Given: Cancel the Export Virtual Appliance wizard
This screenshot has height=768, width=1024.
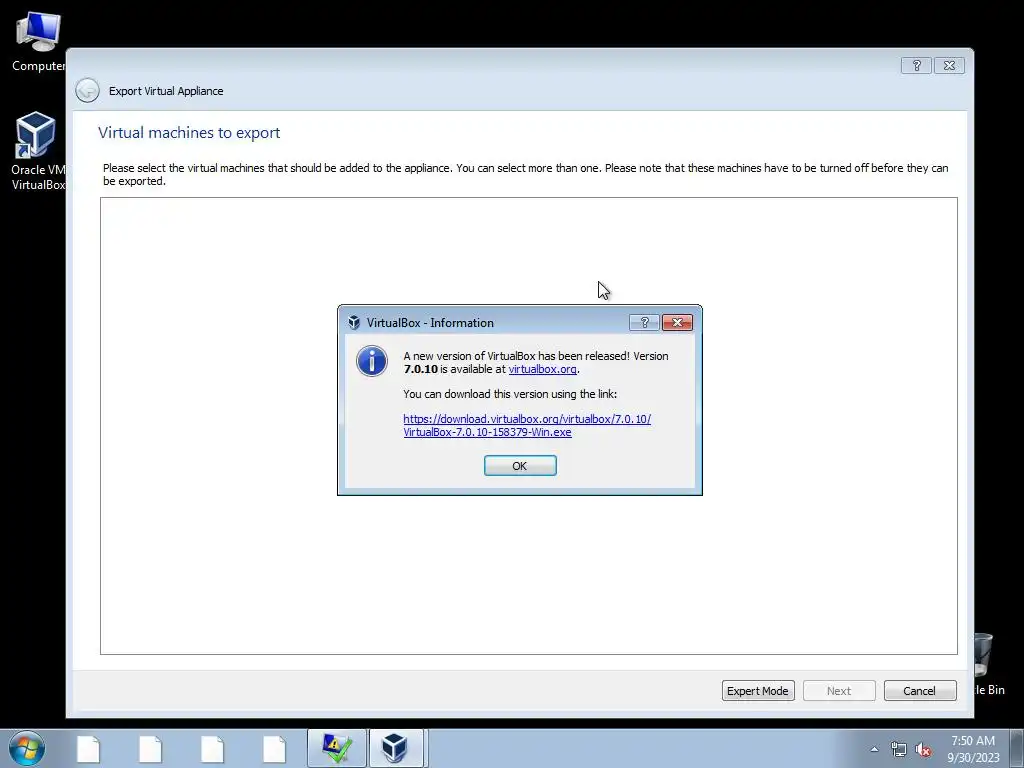Looking at the screenshot, I should pos(920,690).
